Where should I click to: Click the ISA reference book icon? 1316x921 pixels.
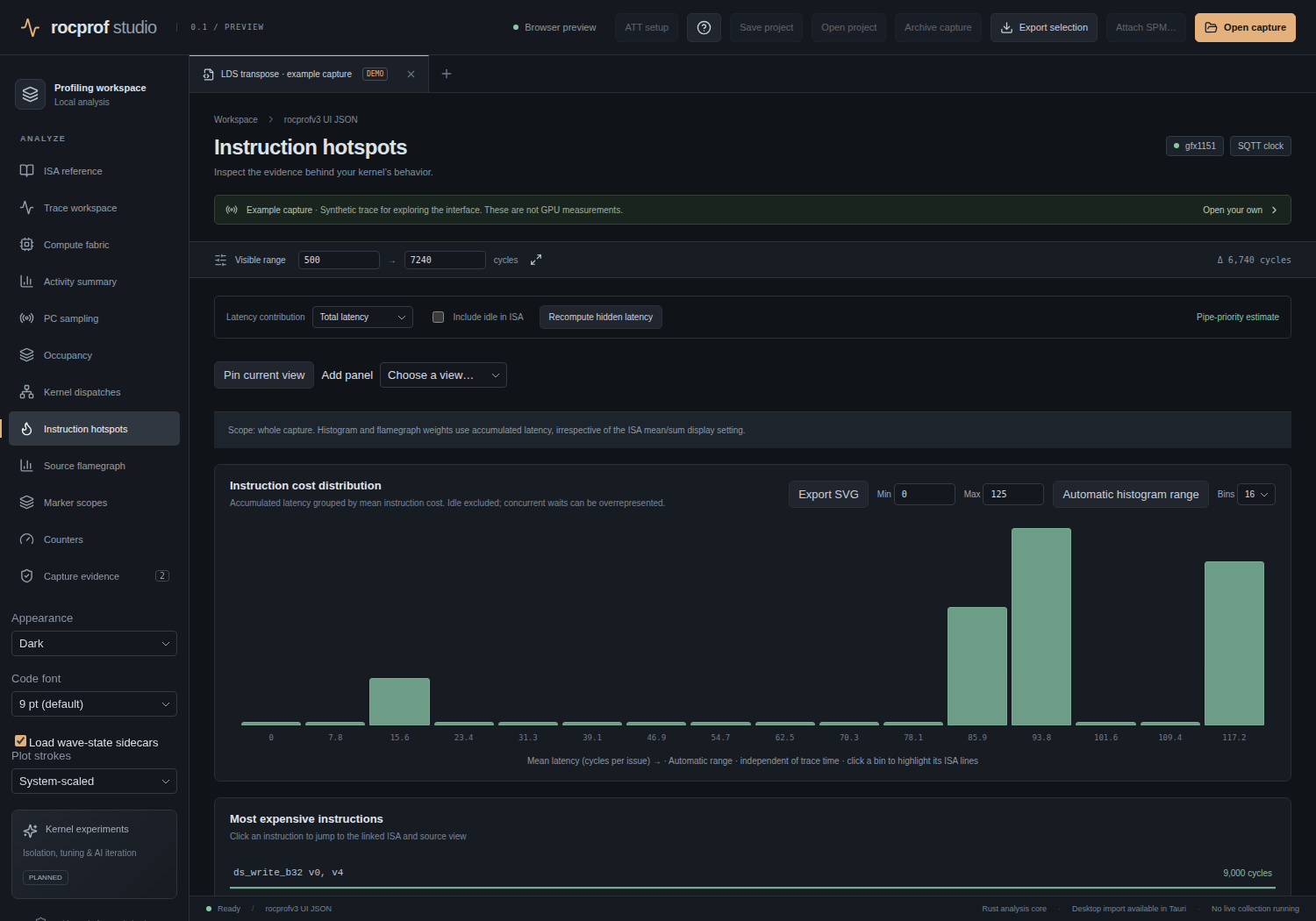pyautogui.click(x=27, y=171)
